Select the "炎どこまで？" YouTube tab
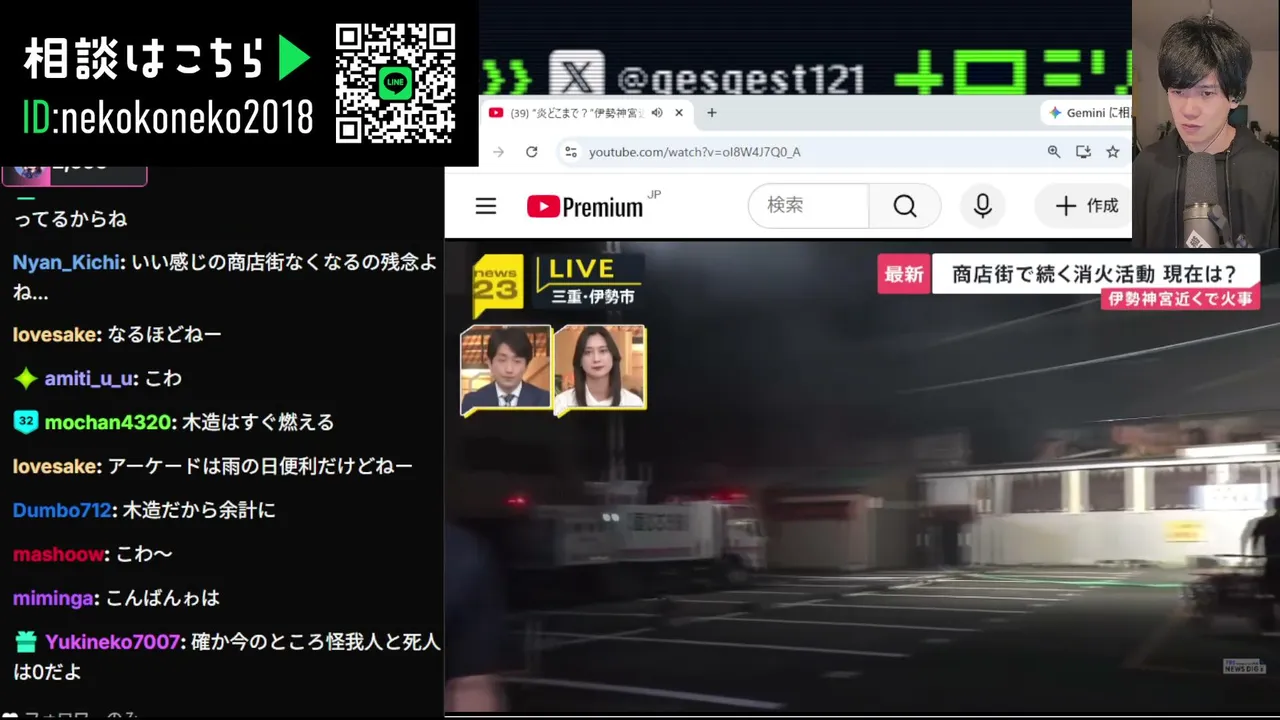Screen dimensions: 1280x720 587,113
